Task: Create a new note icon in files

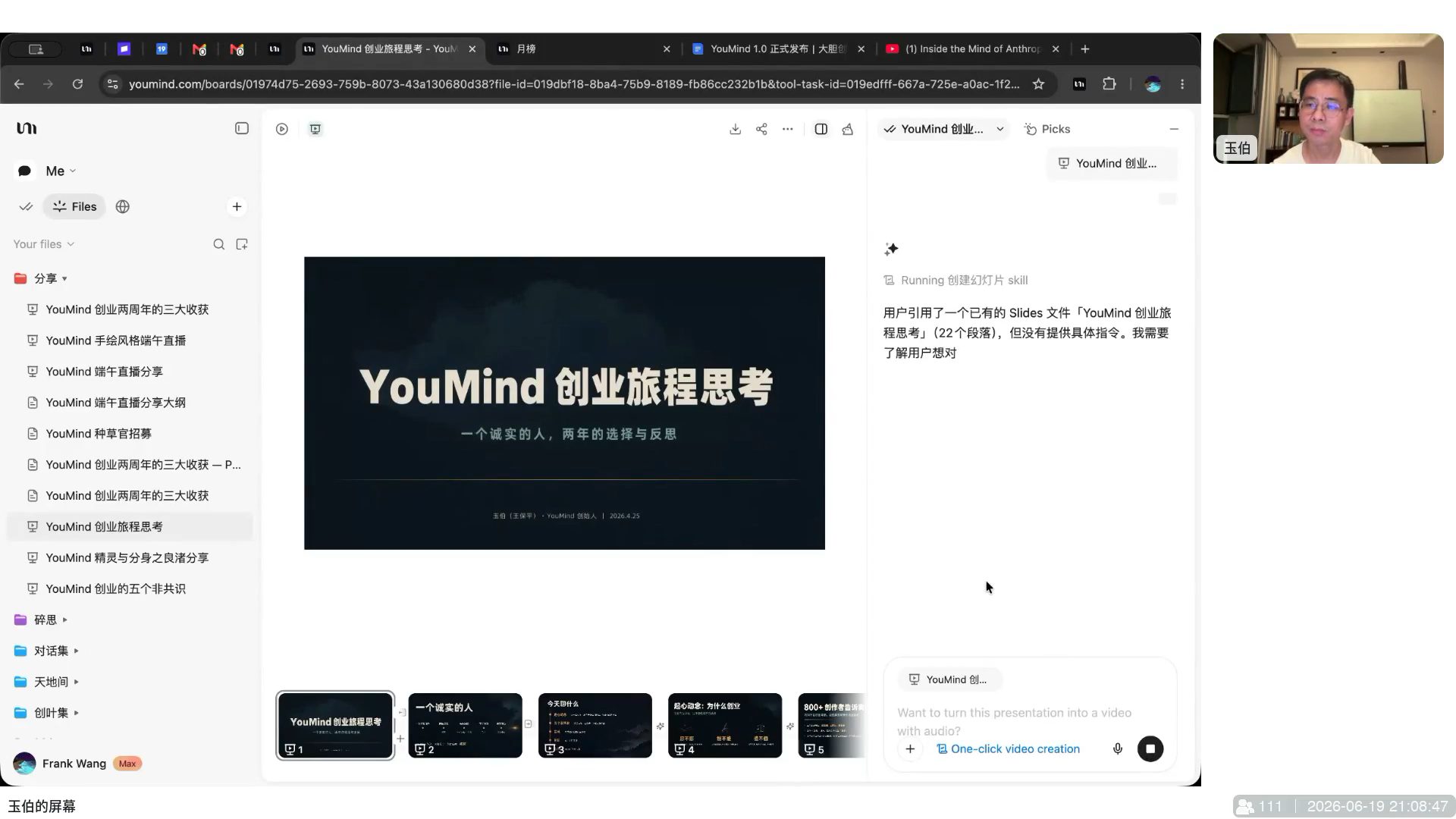Action: point(242,244)
